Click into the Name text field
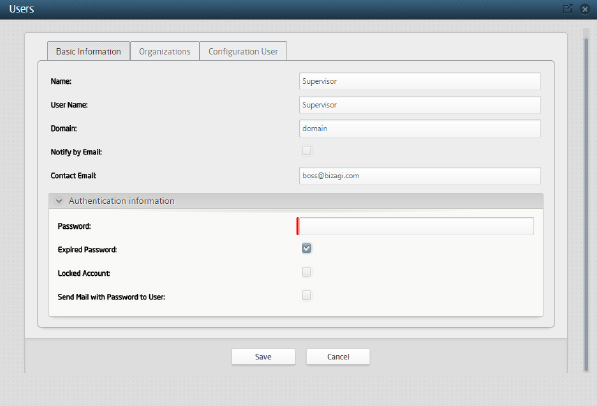Image resolution: width=597 pixels, height=406 pixels. click(420, 81)
